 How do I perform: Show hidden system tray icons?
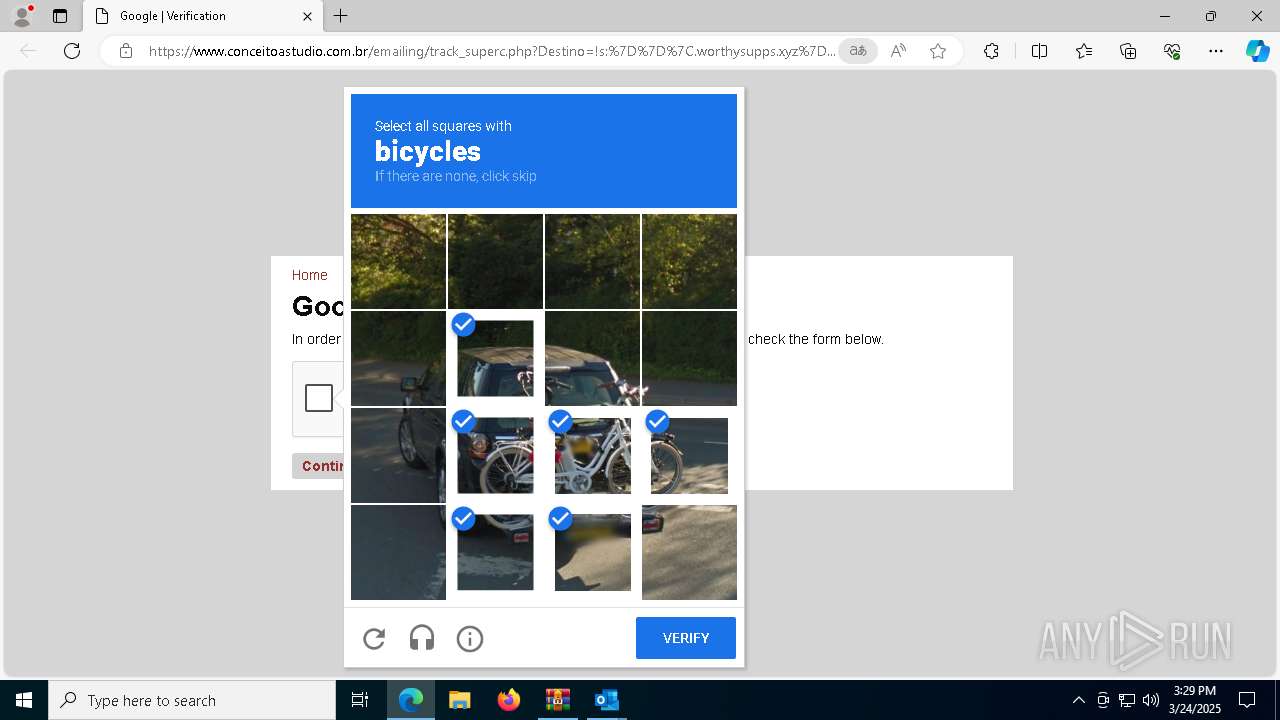[x=1078, y=700]
